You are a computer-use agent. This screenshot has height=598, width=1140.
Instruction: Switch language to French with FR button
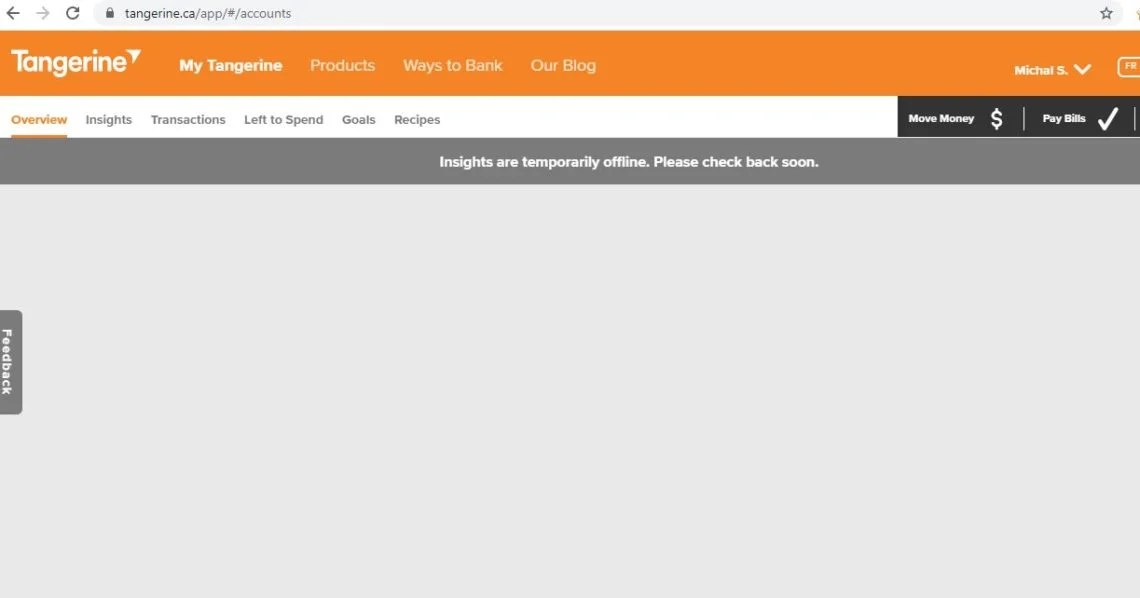pyautogui.click(x=1129, y=67)
